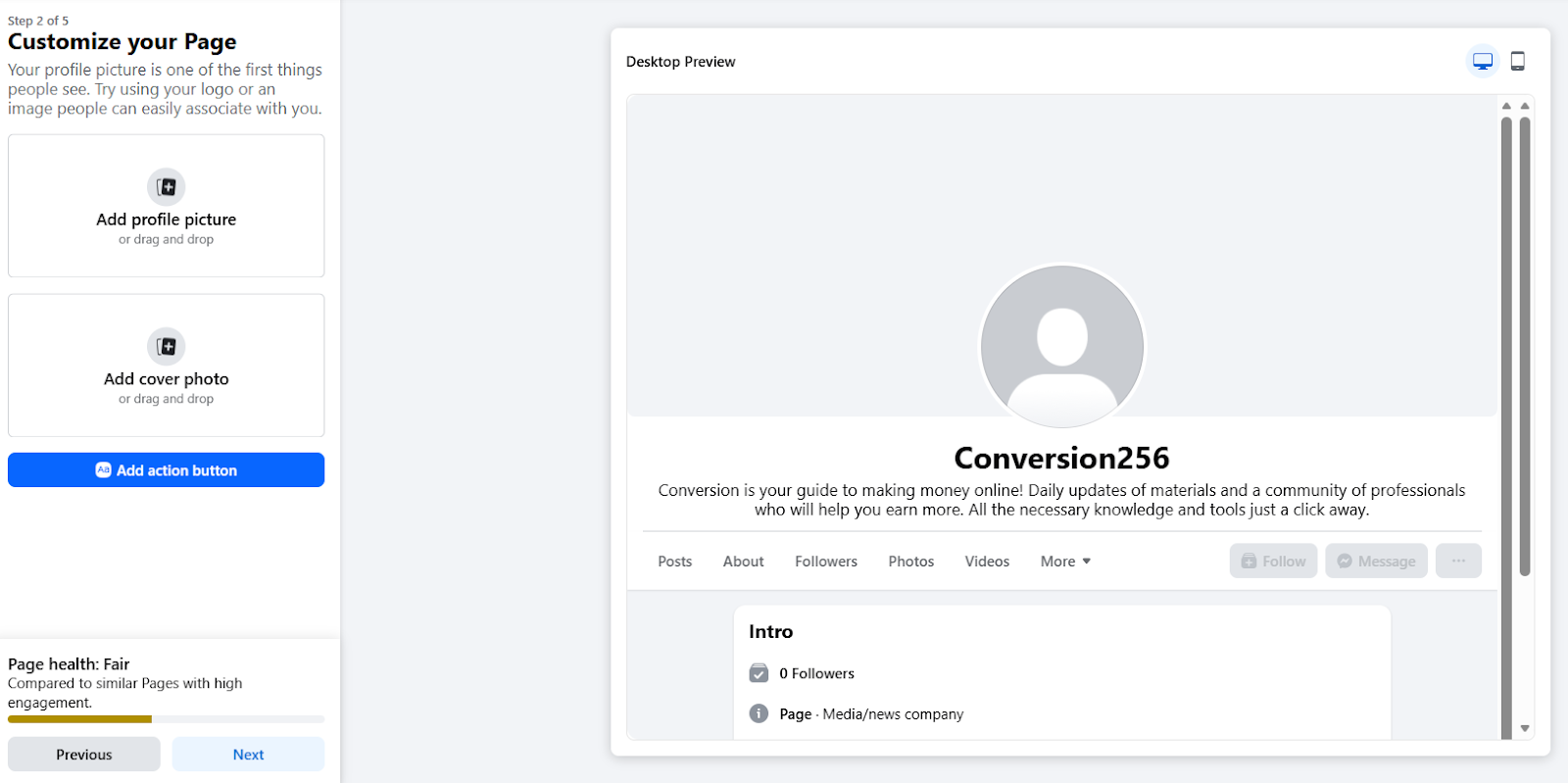Click the 'Customize your Page' heading

pos(122,42)
